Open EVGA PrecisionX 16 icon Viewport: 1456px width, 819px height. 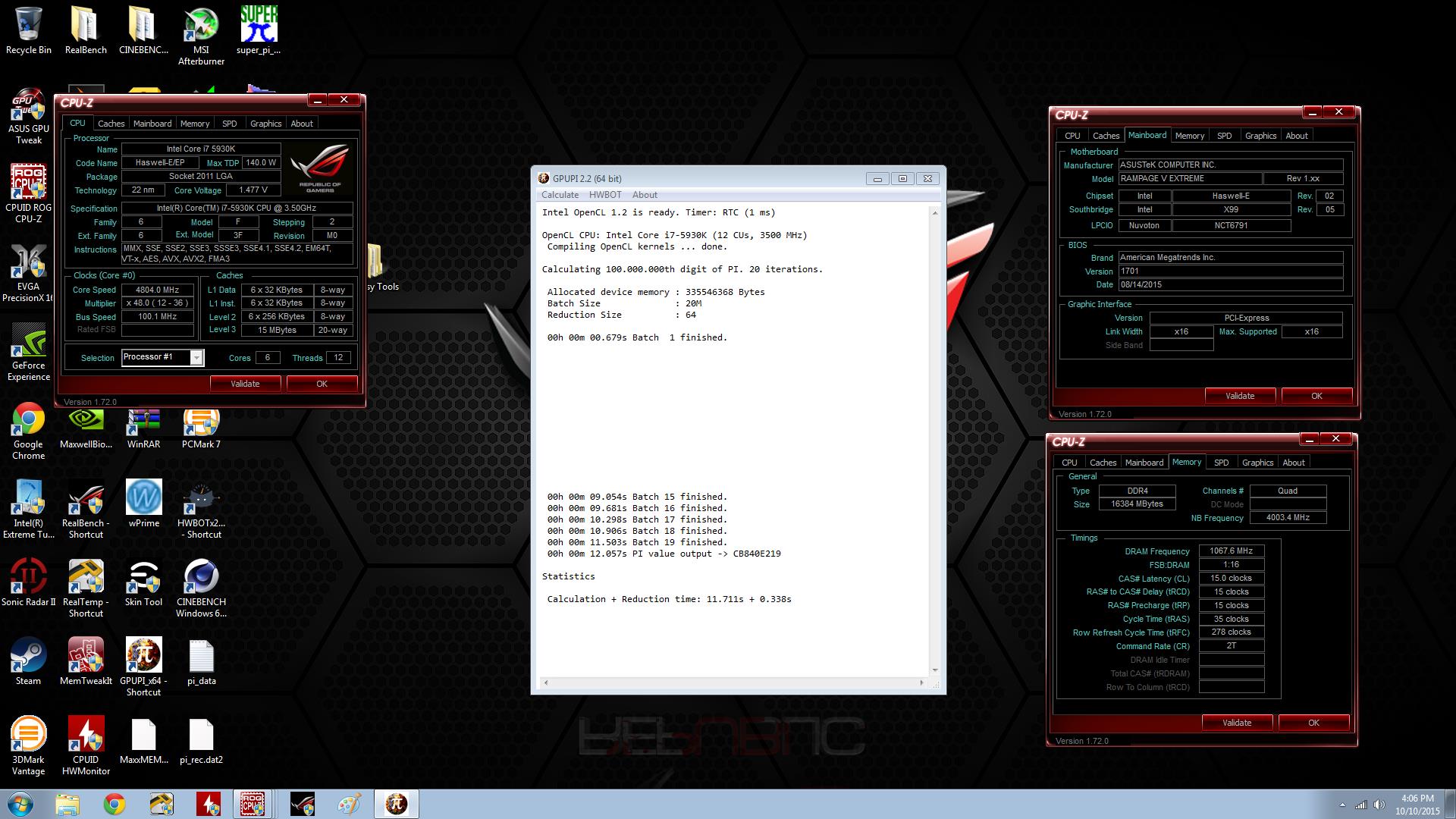29,273
